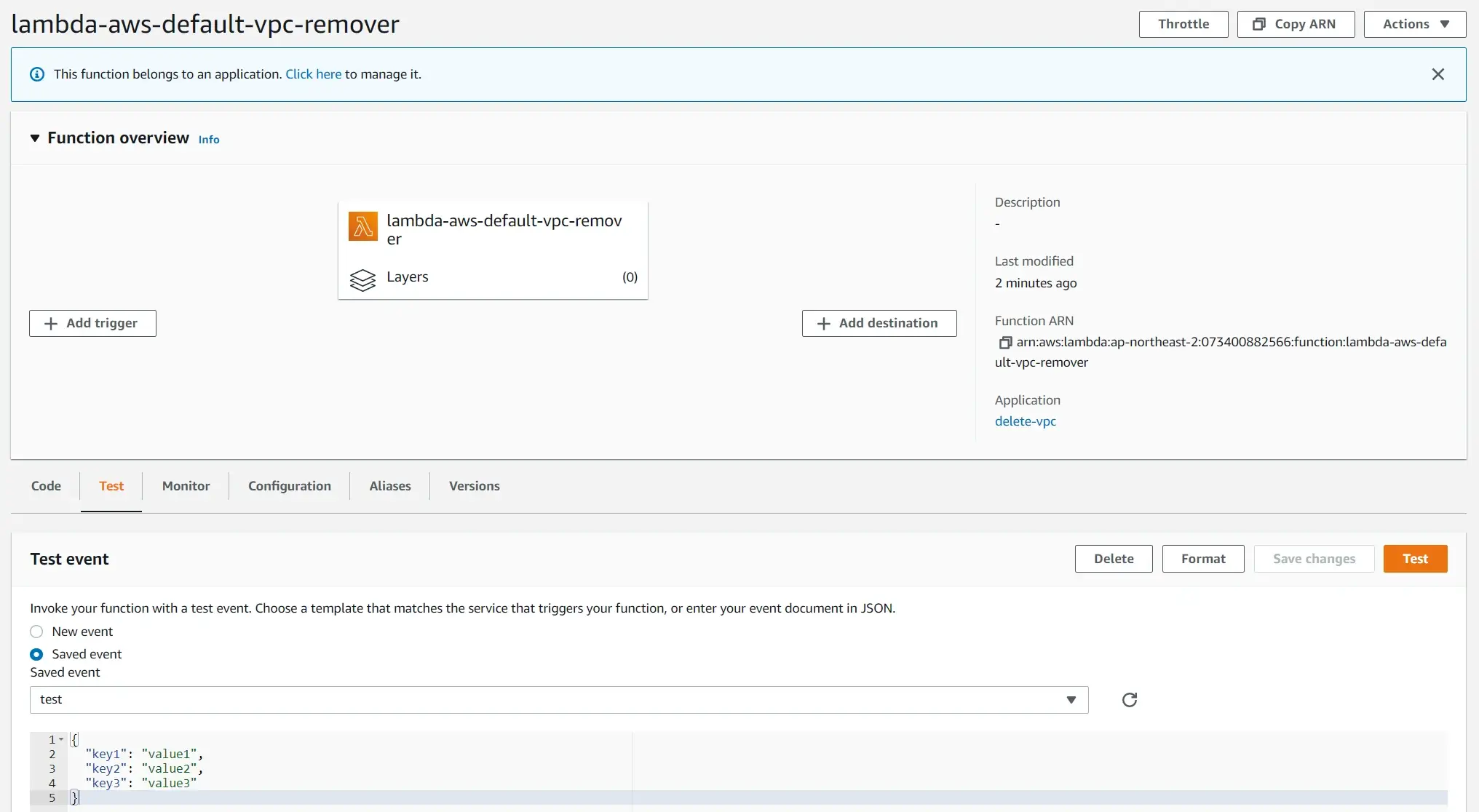This screenshot has height=812, width=1479.
Task: Select the New event radio button
Action: (x=36, y=632)
